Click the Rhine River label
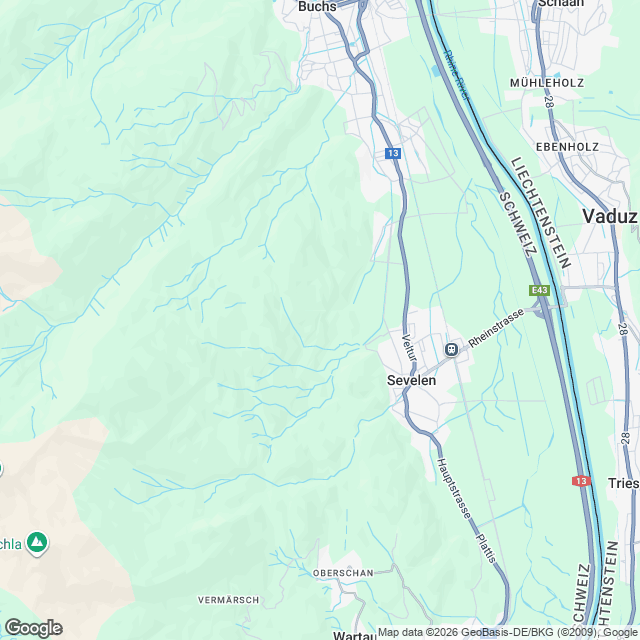The height and width of the screenshot is (640, 640). point(457,75)
